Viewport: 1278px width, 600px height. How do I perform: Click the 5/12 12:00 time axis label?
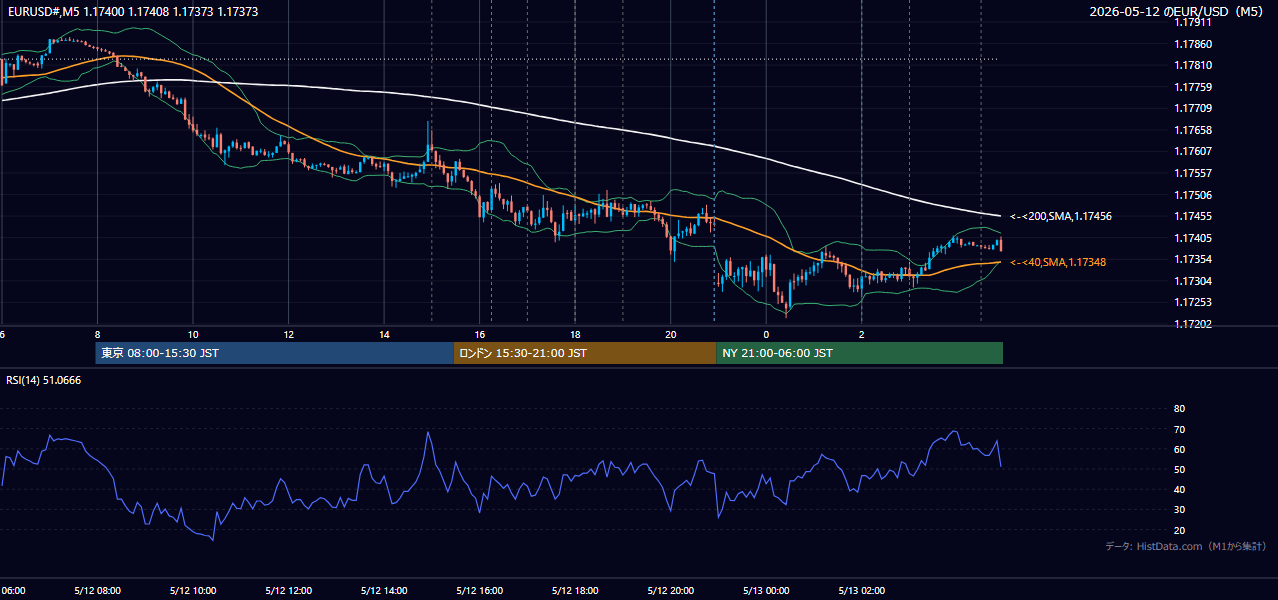point(289,590)
